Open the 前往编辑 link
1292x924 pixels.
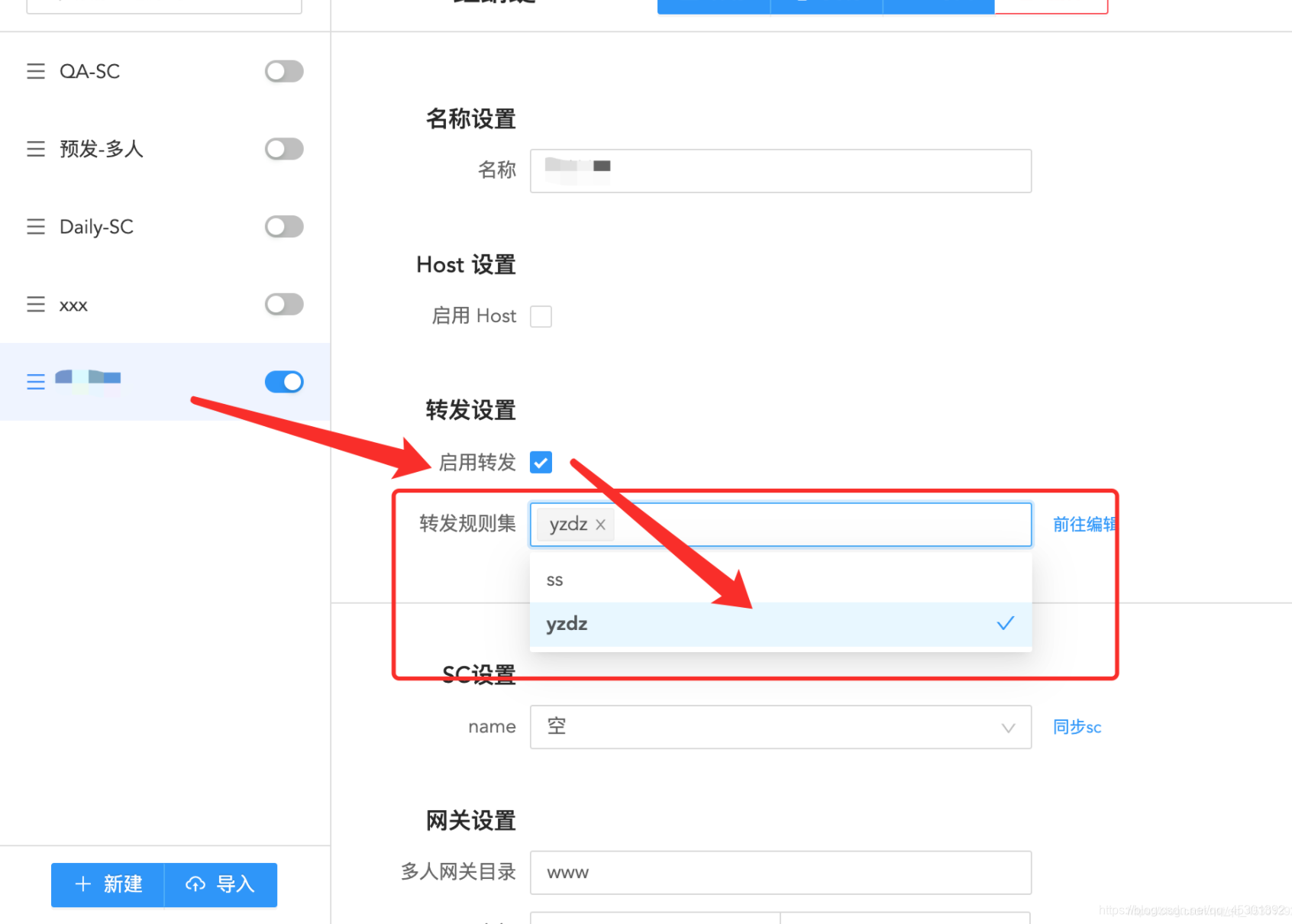click(1084, 525)
